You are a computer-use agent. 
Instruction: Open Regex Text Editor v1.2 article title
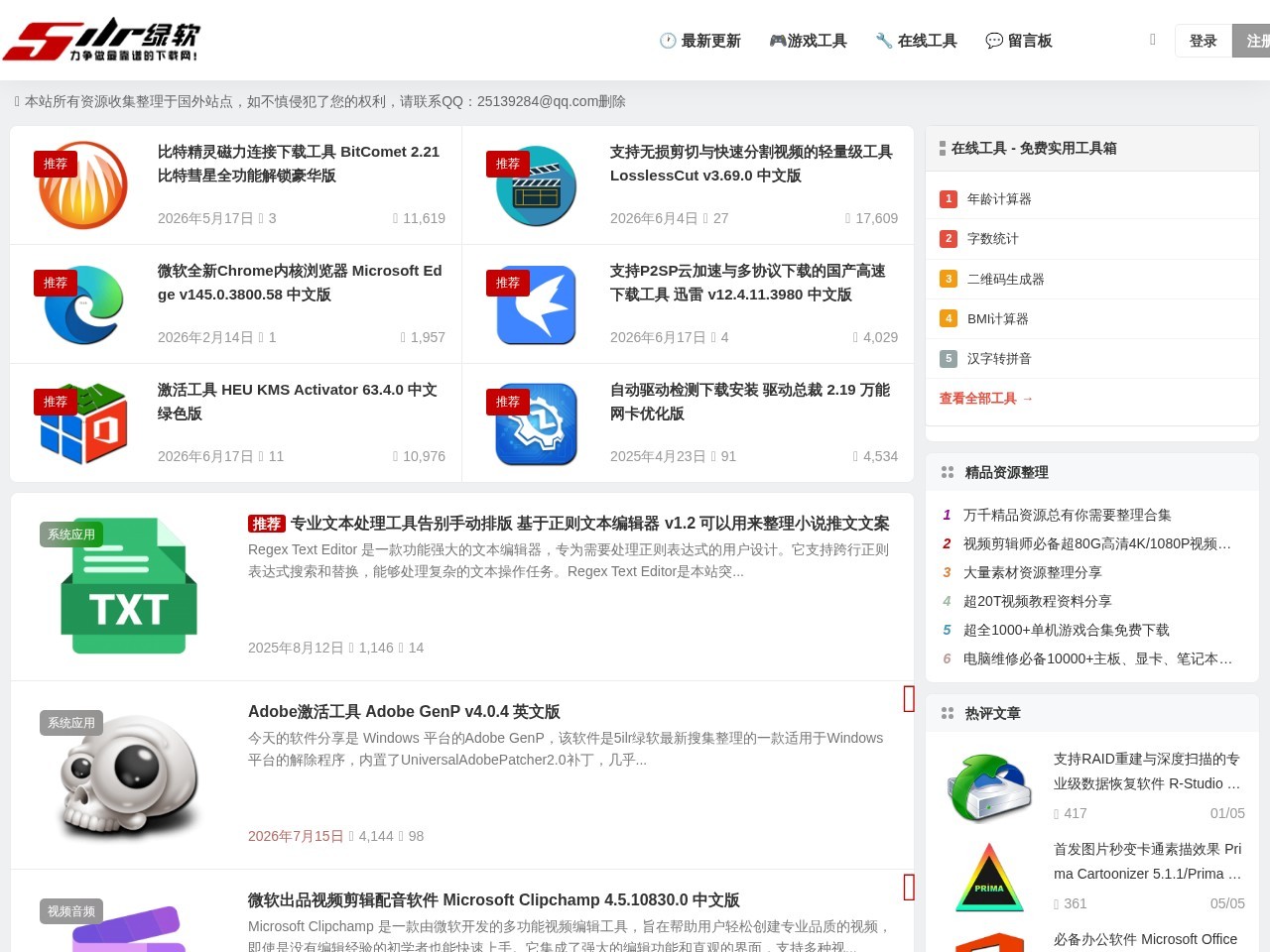point(589,524)
